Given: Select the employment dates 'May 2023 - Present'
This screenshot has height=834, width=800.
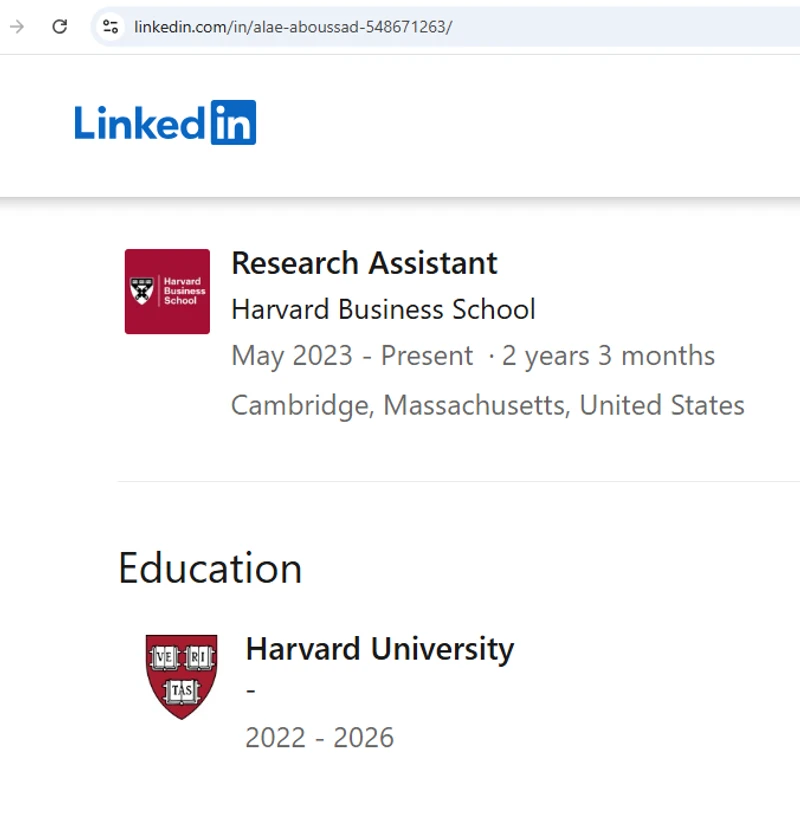Looking at the screenshot, I should tap(350, 356).
